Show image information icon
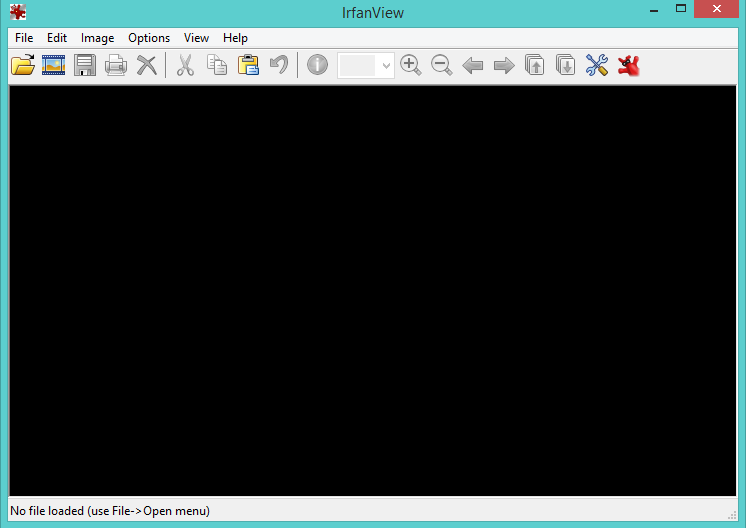This screenshot has height=528, width=746. click(317, 66)
